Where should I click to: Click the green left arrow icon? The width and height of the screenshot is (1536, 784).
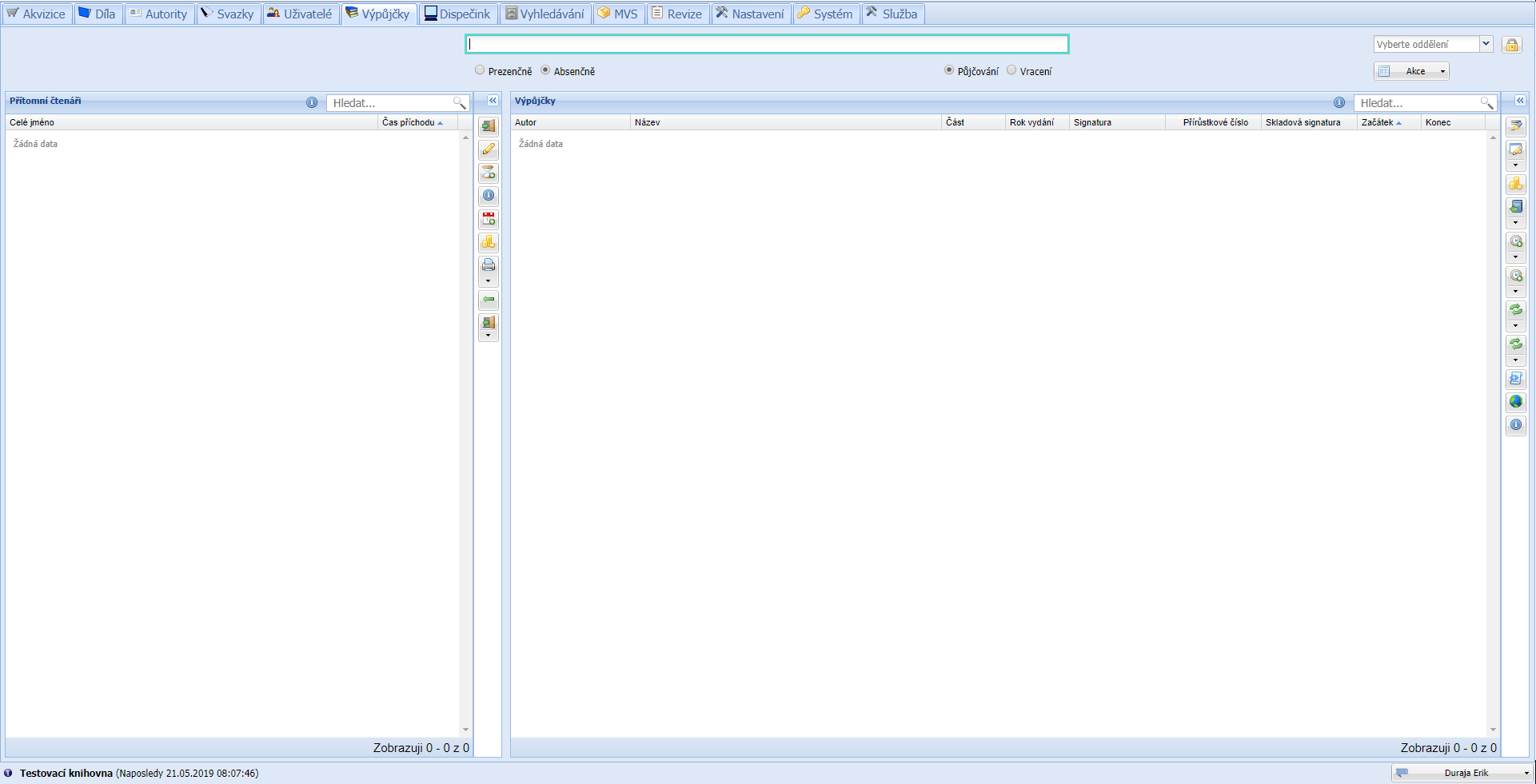pos(489,300)
